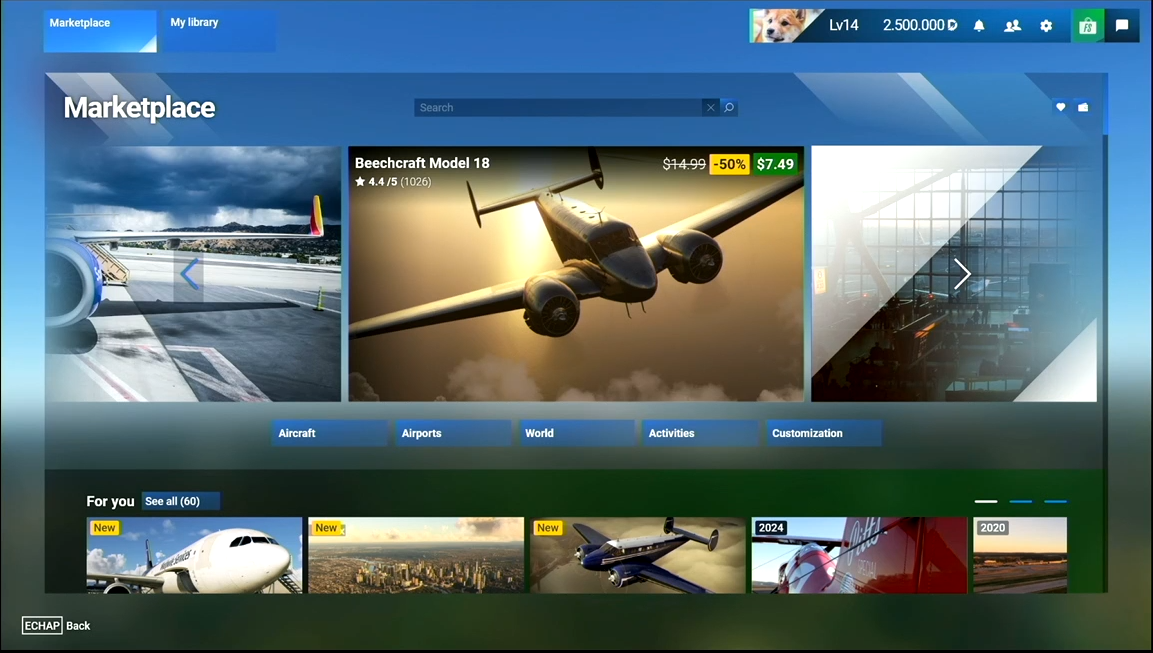Show previous featured item with left arrow
Image resolution: width=1153 pixels, height=653 pixels.
tap(189, 274)
